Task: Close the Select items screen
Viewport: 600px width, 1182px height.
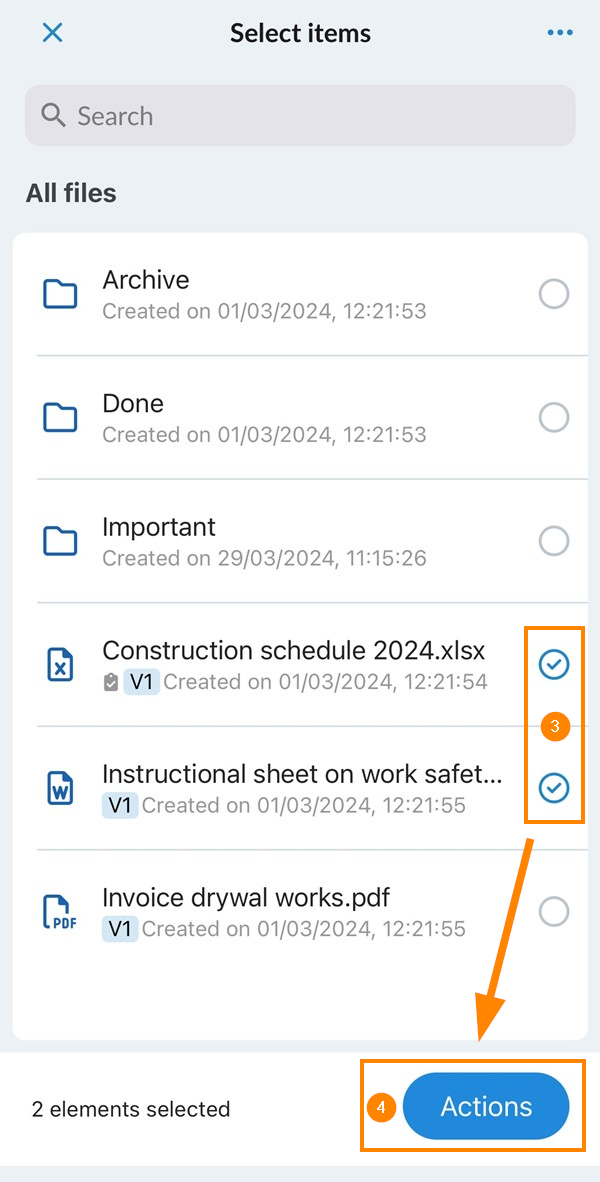Action: coord(52,33)
